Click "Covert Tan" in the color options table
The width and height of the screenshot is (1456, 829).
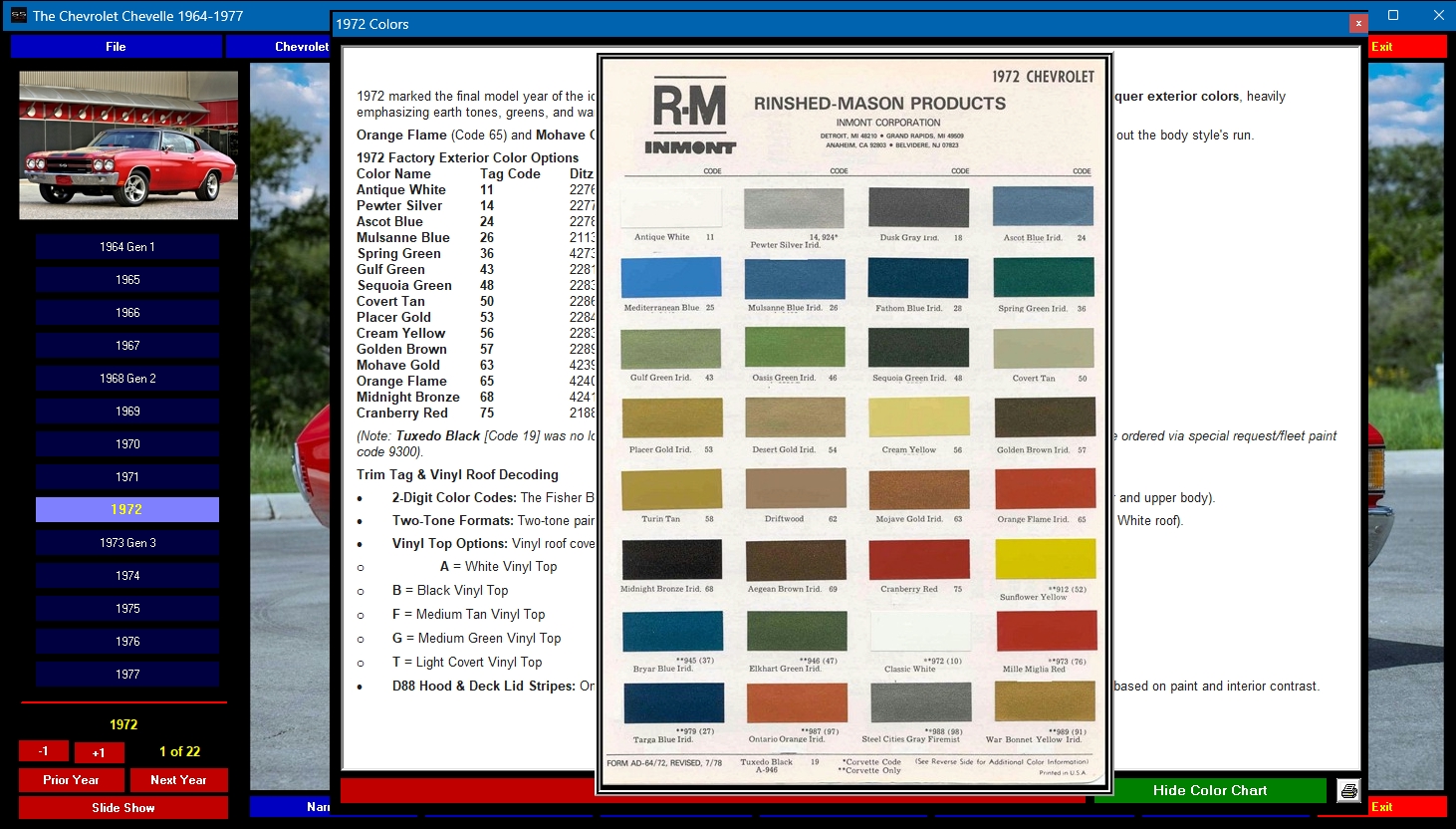(x=390, y=302)
